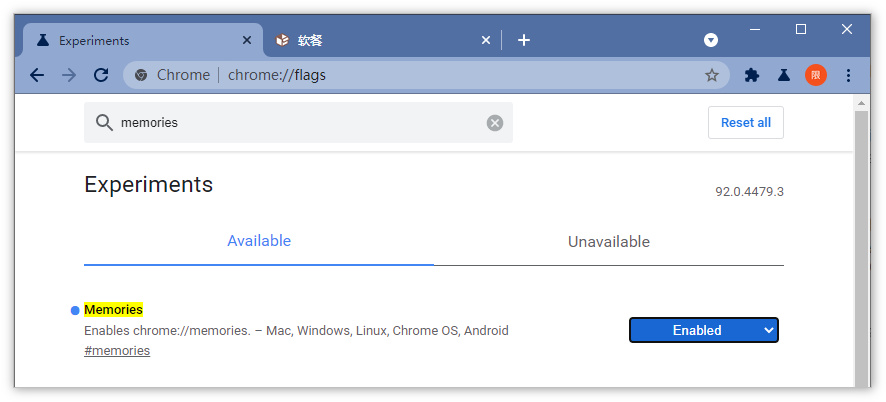Switch to the Unavailable tab
Viewport: 886px width, 402px height.
click(x=608, y=242)
